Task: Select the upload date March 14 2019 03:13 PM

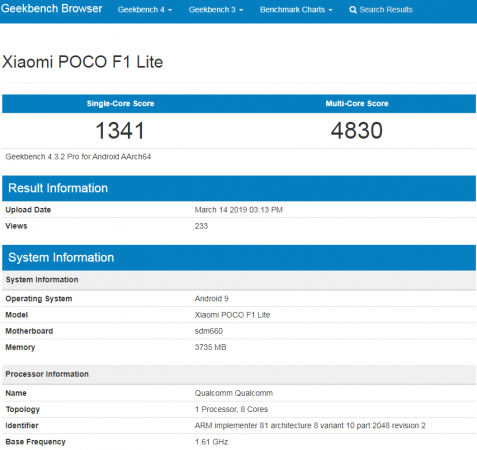Action: pos(239,210)
